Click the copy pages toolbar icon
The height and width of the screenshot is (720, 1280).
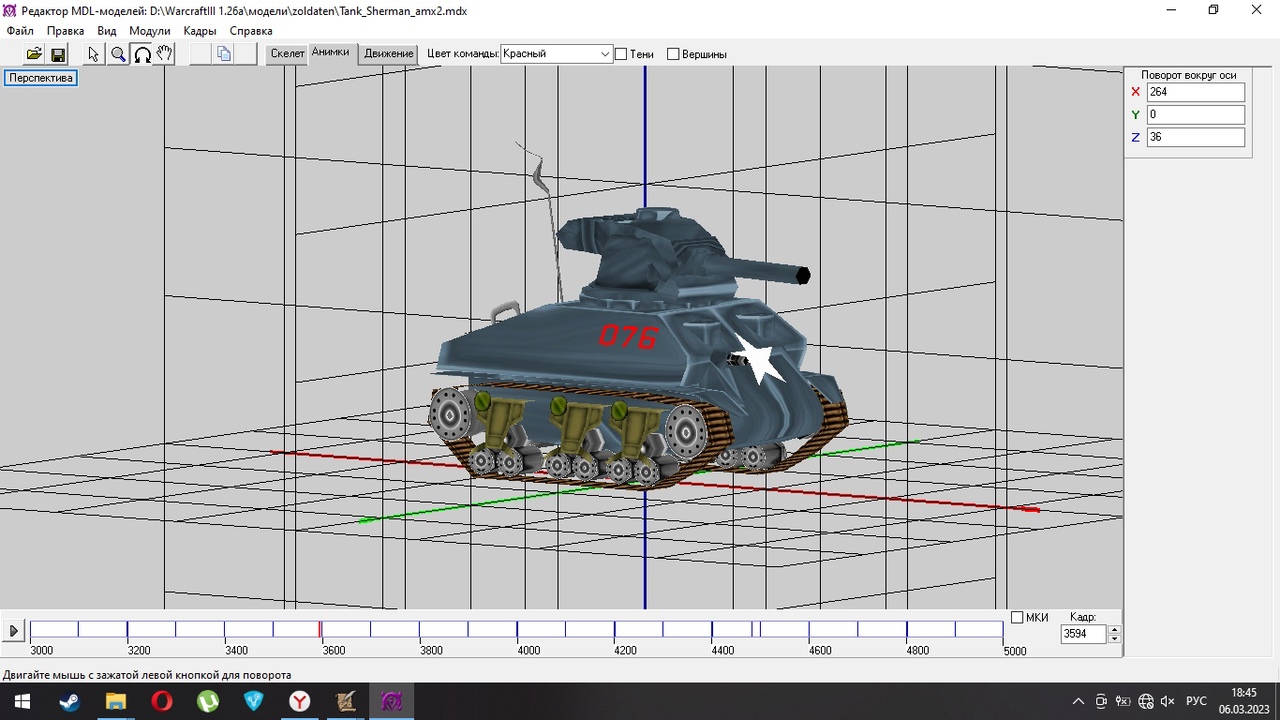pos(224,54)
